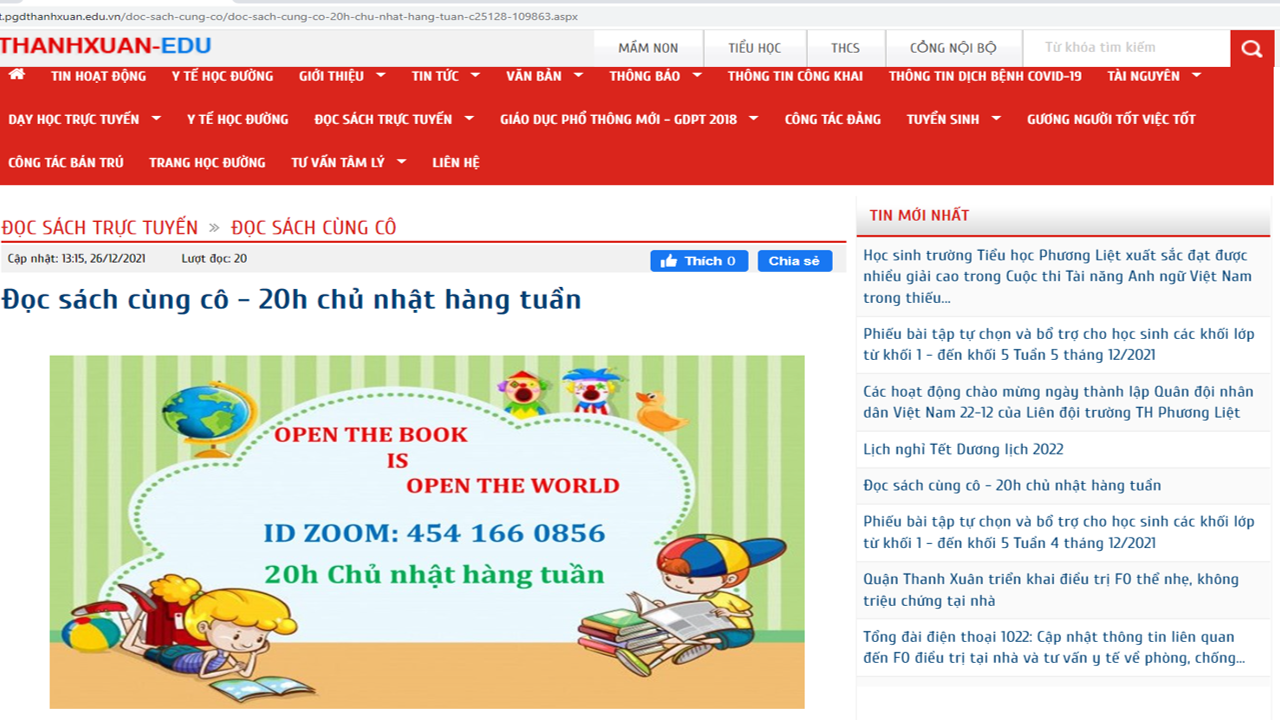Expand the GIÁO DỤC PHỔ THÔNG MỚI dropdown arrow

753,118
